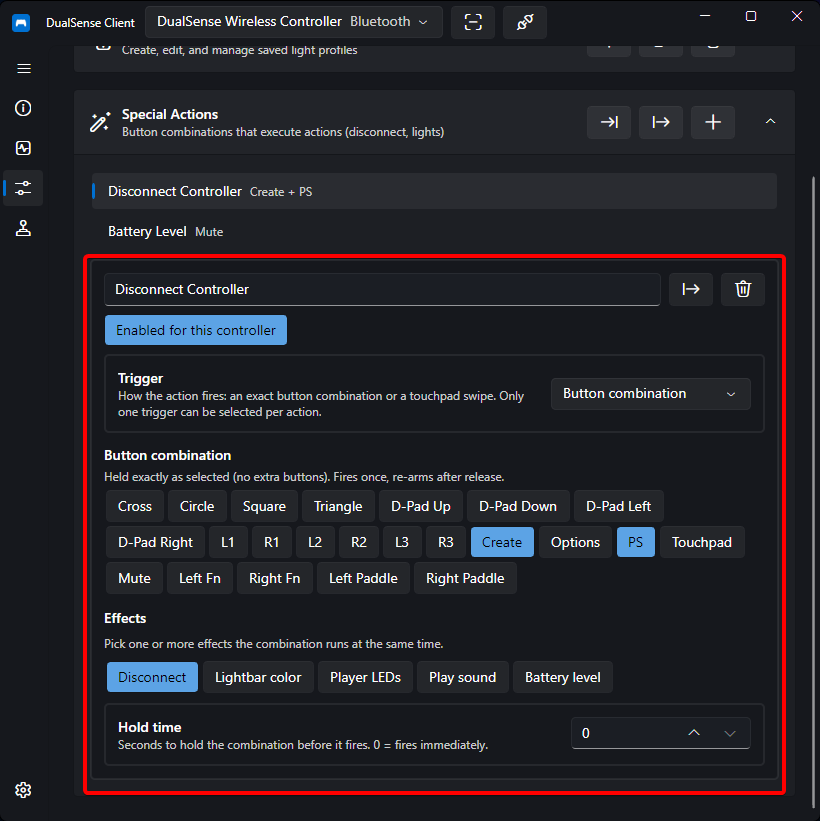Toggle the Left Fn button
The image size is (820, 821).
coord(200,578)
